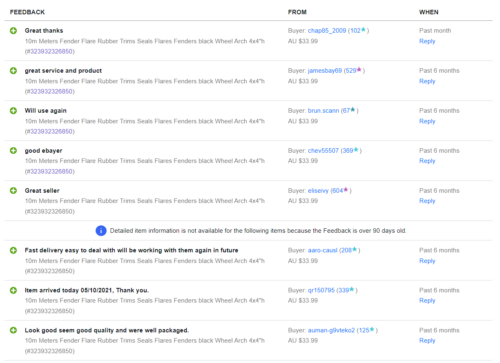Open buyer profile chap85_2009
This screenshot has height=363, width=500.
coord(327,31)
